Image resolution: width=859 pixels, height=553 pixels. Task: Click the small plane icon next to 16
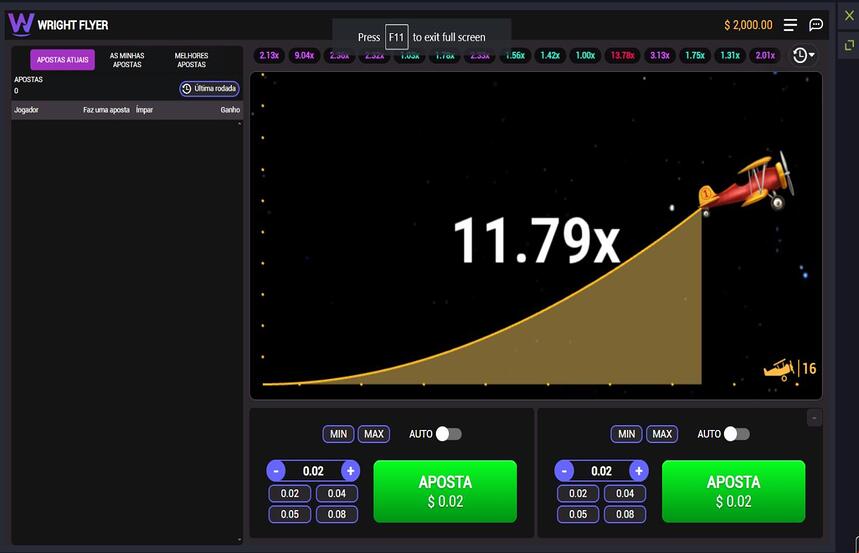779,369
